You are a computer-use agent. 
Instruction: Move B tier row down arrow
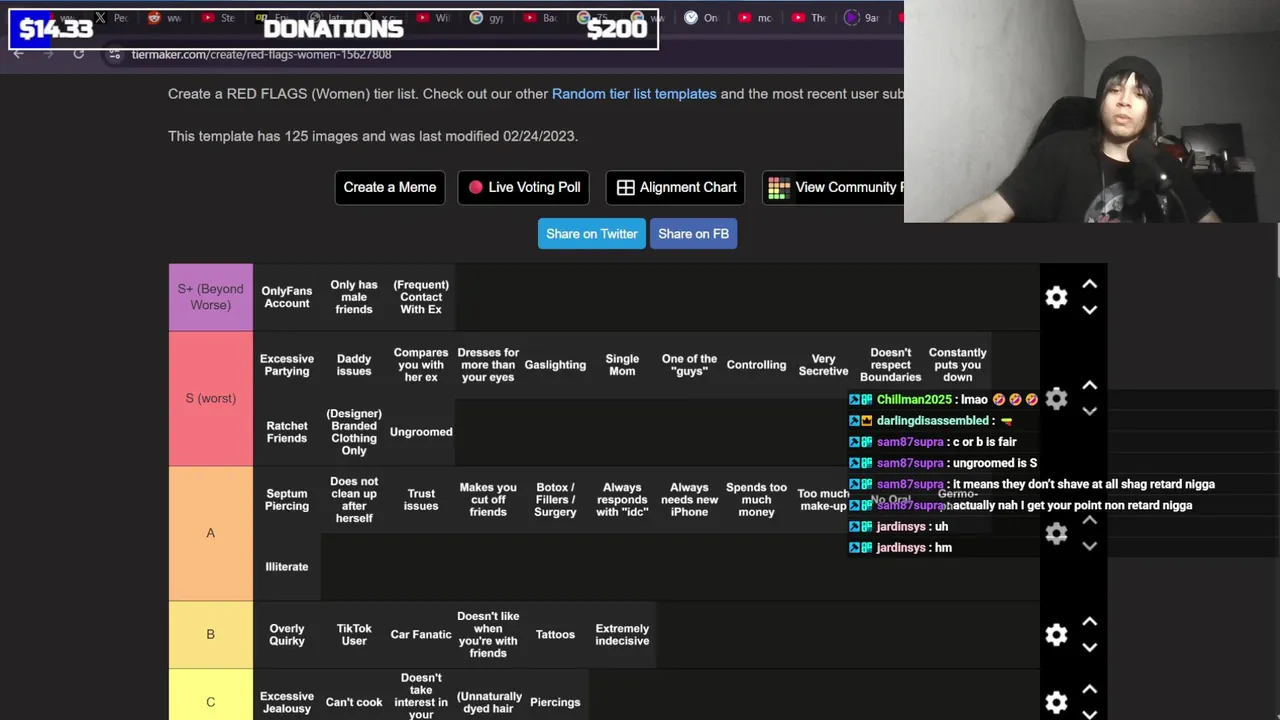(1090, 647)
